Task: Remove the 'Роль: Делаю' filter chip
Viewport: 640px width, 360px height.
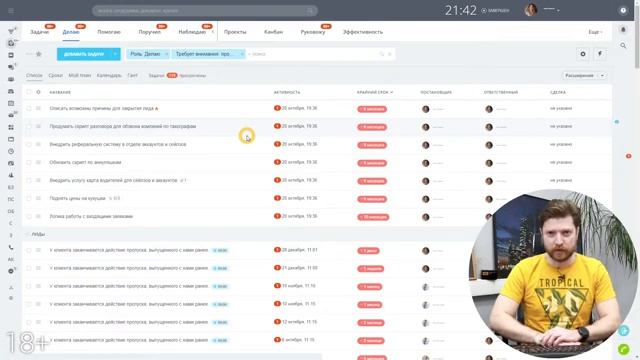Action: (x=166, y=54)
